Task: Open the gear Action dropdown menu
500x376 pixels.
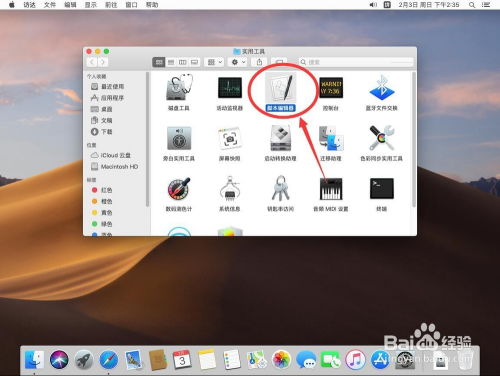Action: 238,62
